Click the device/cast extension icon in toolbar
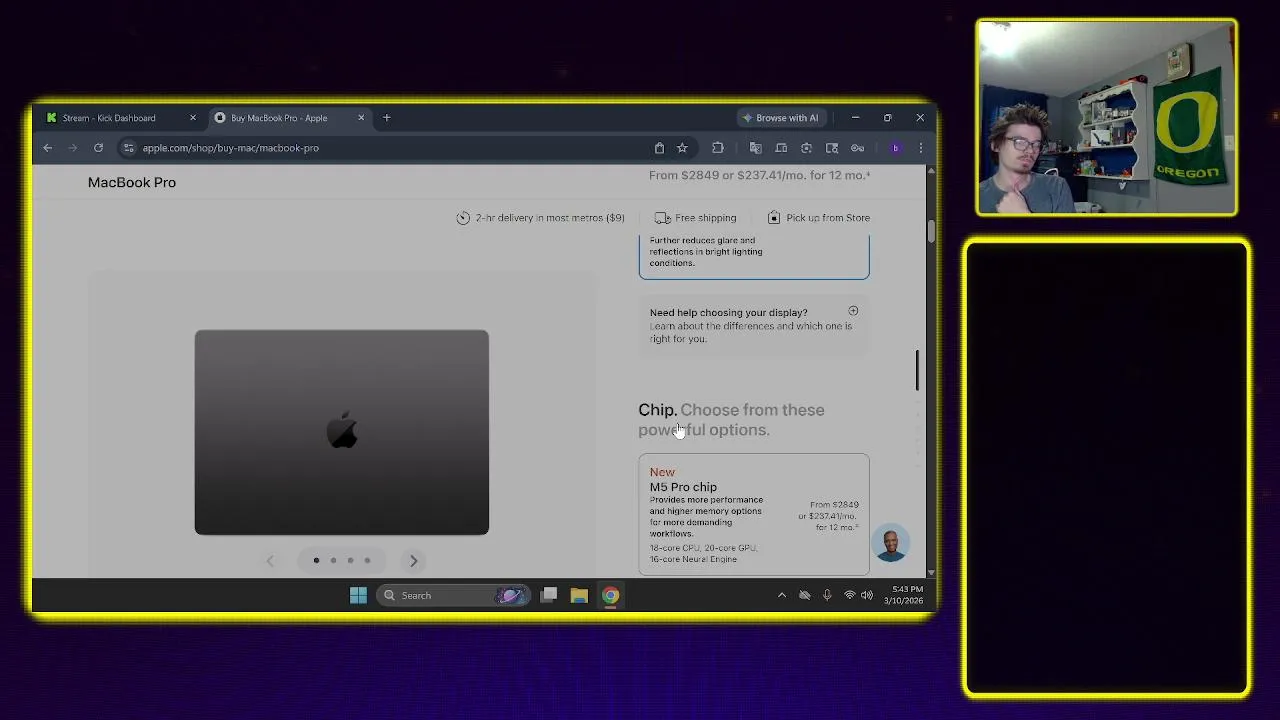1280x720 pixels. coord(781,148)
